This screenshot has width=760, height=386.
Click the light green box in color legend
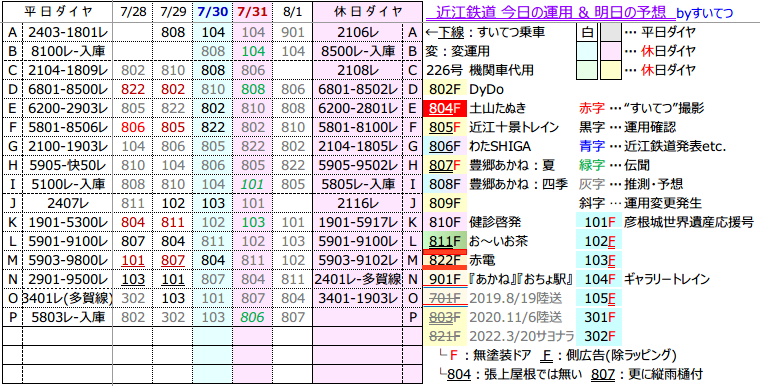(x=587, y=70)
